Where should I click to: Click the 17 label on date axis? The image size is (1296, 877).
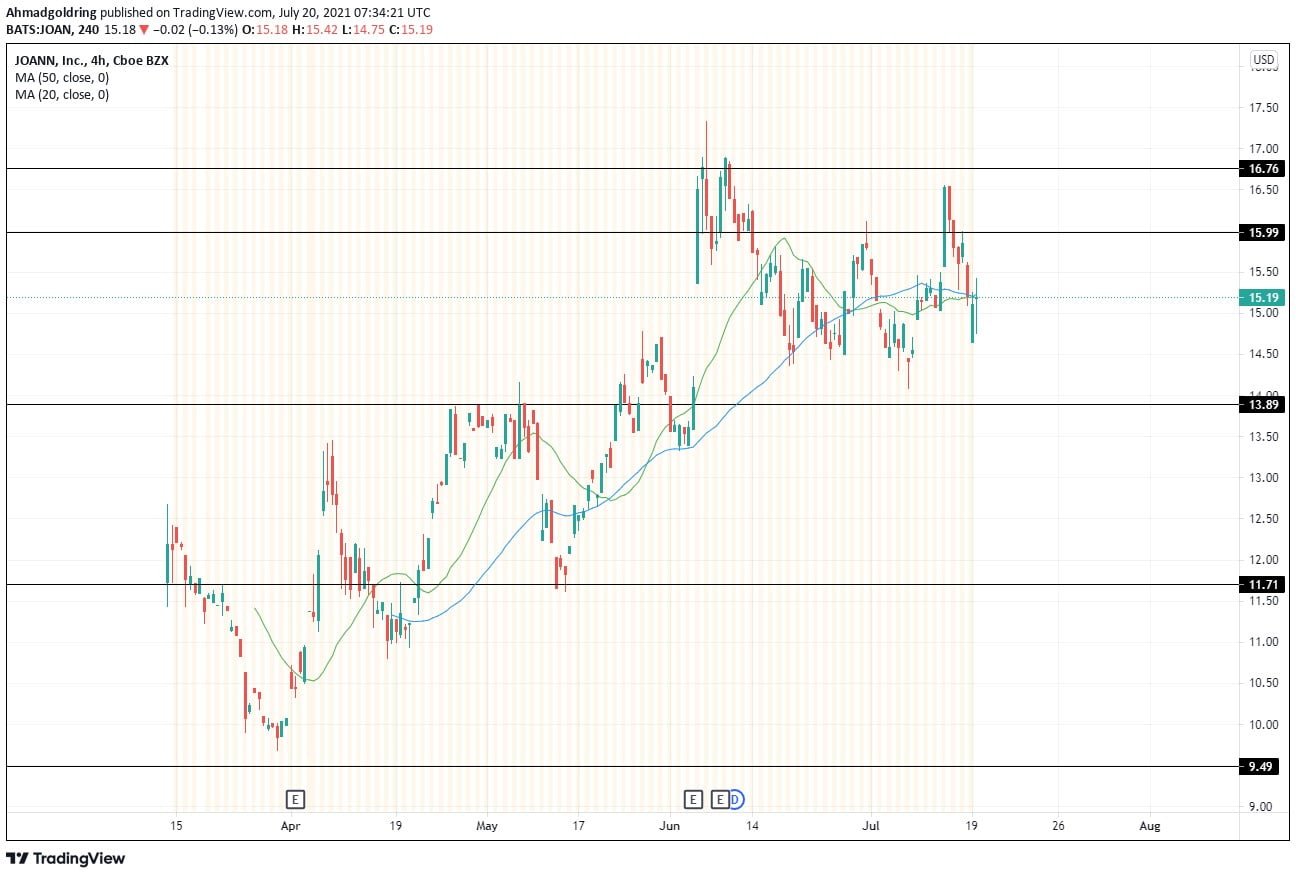578,827
